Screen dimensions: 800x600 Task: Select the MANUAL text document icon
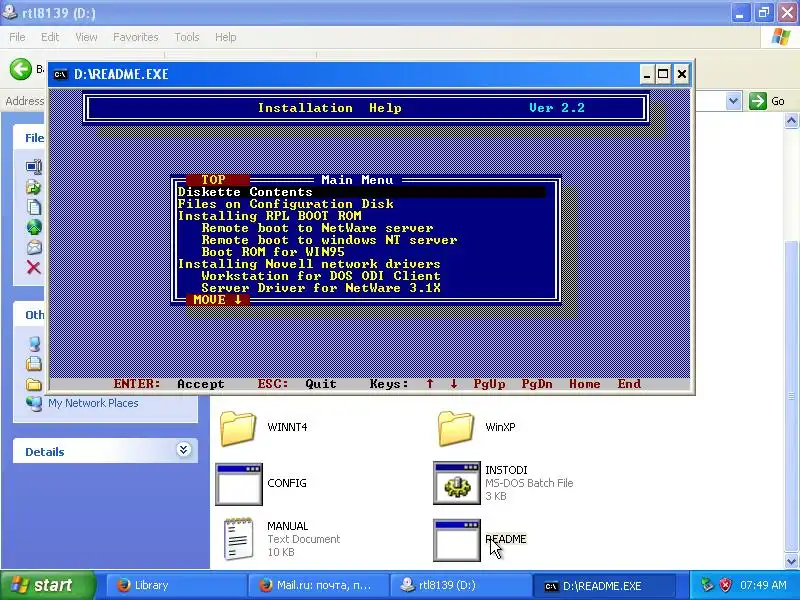238,539
